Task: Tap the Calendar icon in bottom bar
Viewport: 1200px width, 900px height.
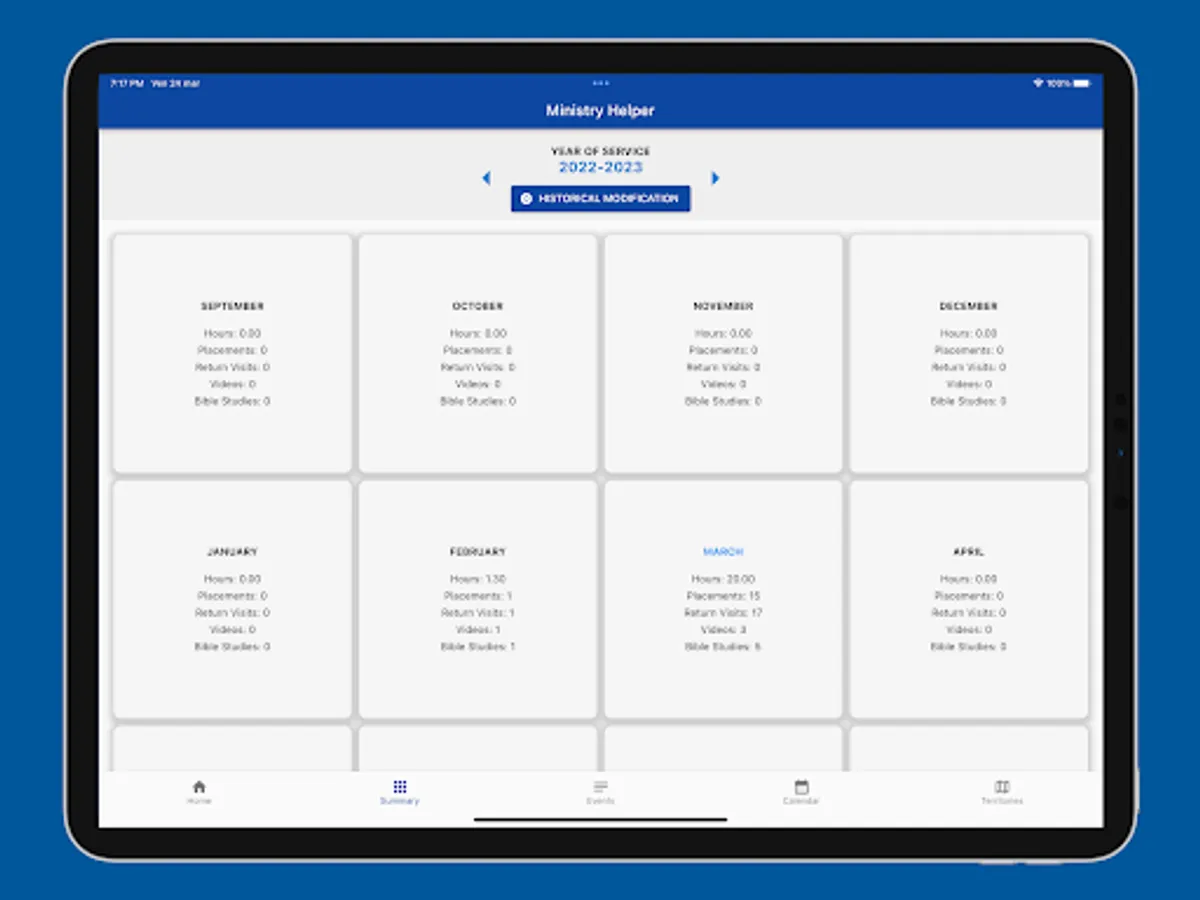Action: coord(801,787)
